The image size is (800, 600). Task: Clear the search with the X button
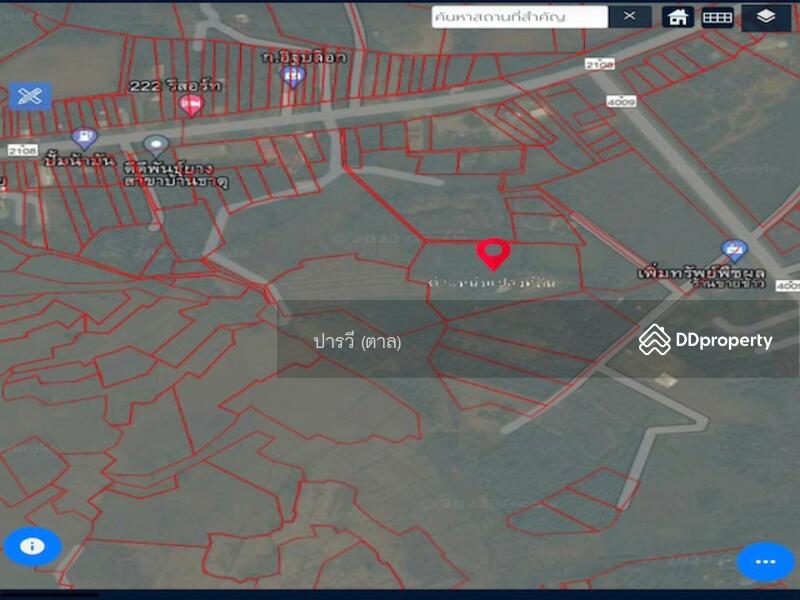pos(631,15)
